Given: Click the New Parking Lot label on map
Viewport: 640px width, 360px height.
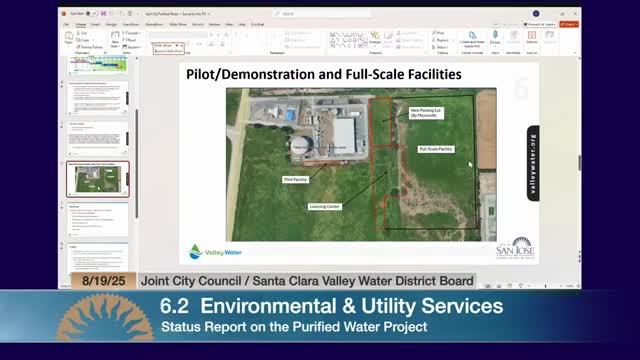Looking at the screenshot, I should (x=426, y=113).
